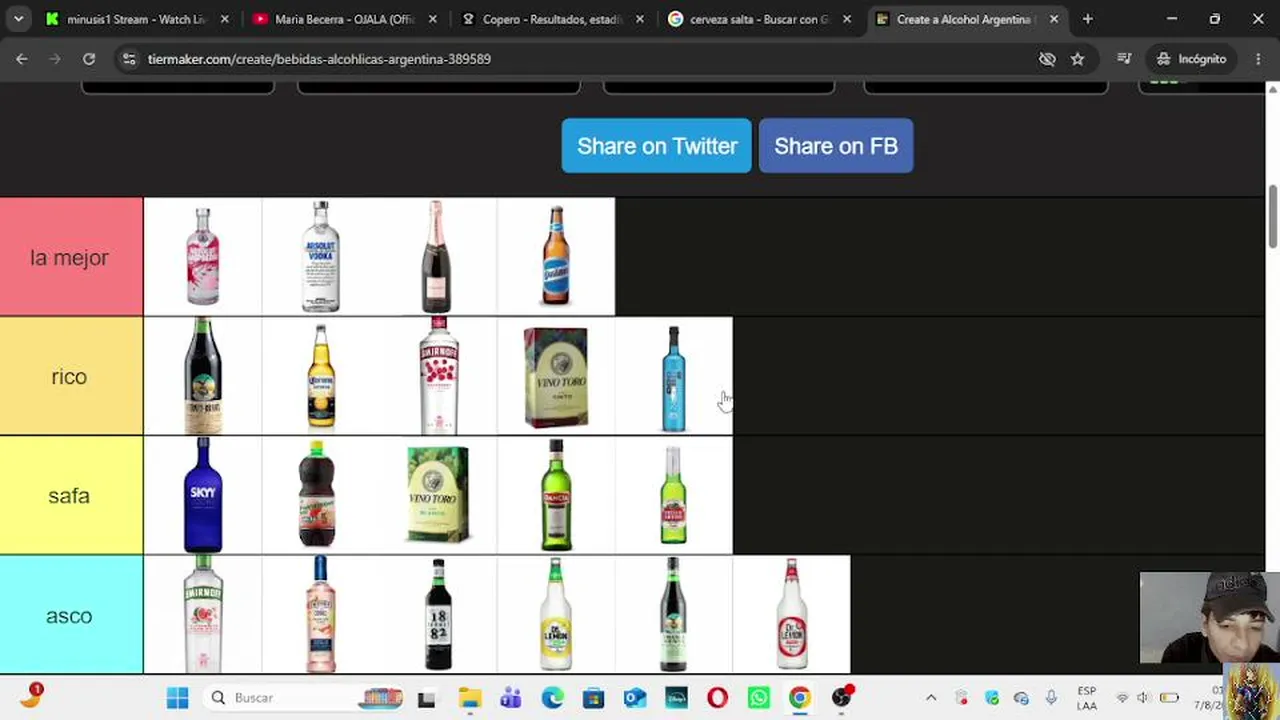Open Microsoft Store from the taskbar

(594, 698)
